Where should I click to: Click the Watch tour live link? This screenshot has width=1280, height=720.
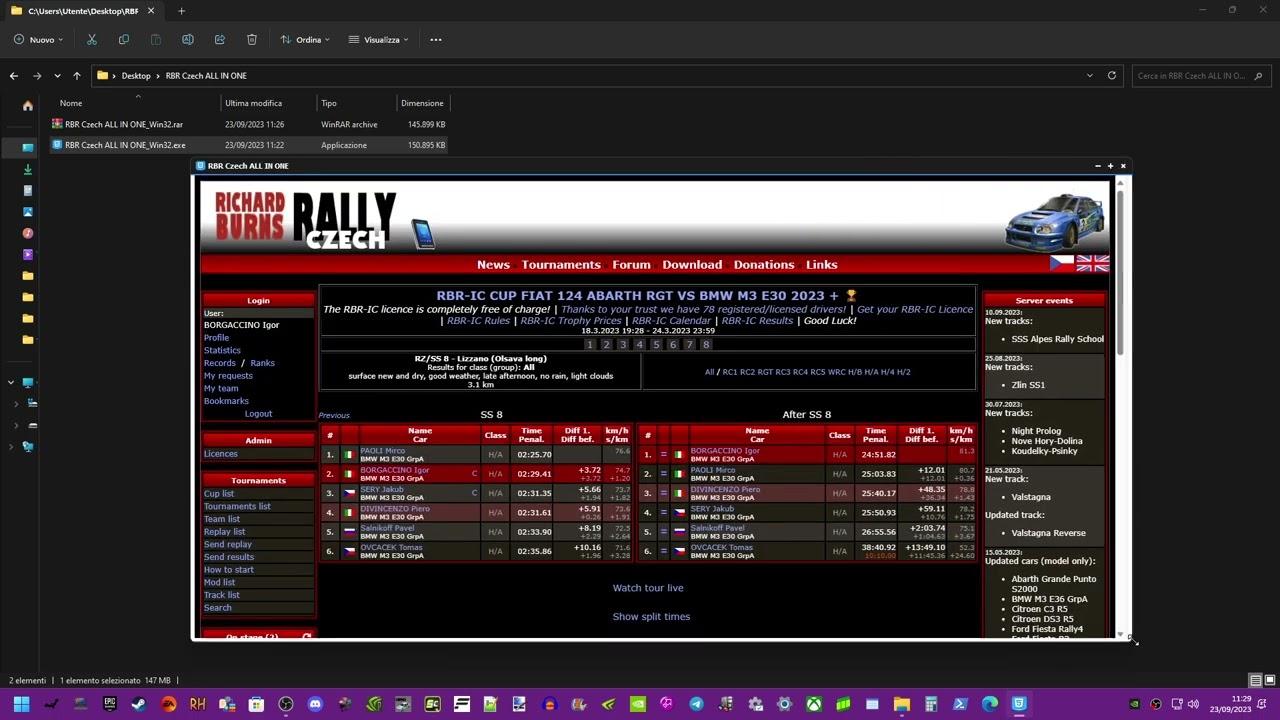(648, 588)
